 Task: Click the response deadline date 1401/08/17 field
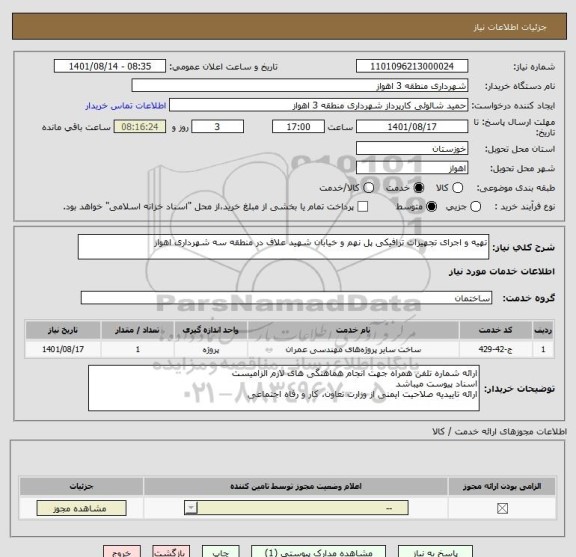[x=412, y=126]
